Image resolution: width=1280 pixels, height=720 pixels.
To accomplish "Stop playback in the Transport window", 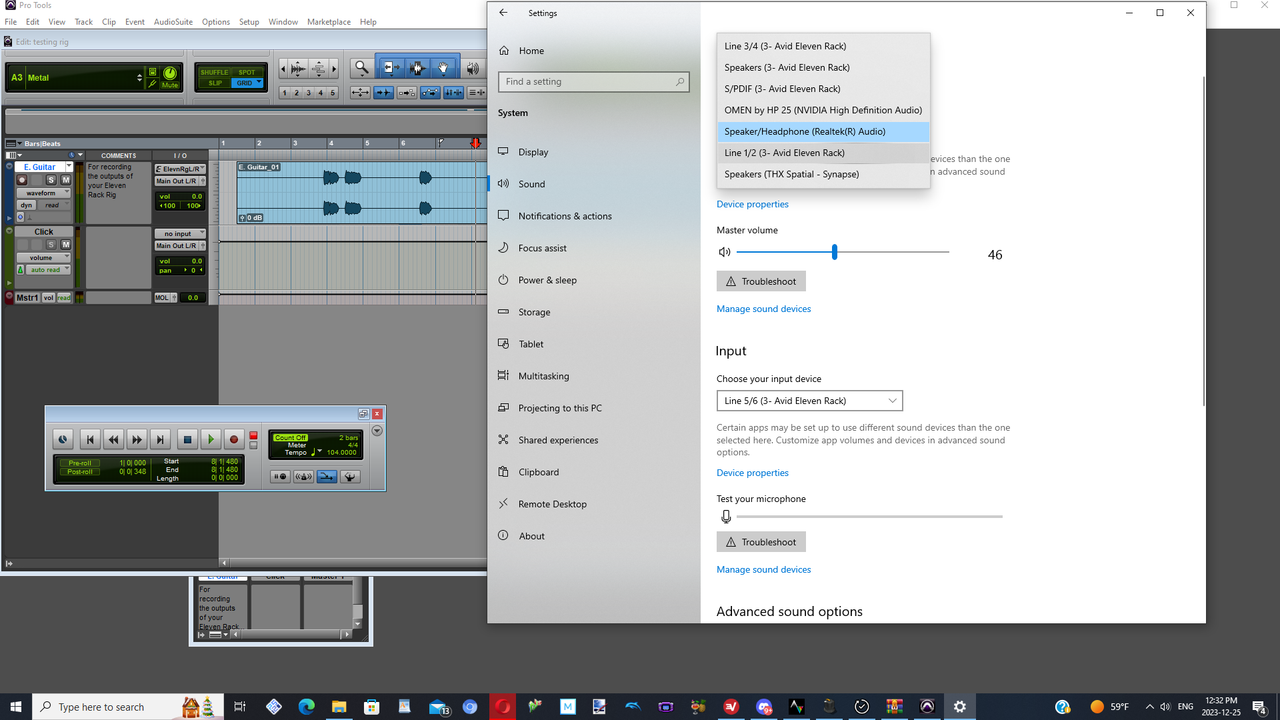I will pyautogui.click(x=187, y=439).
